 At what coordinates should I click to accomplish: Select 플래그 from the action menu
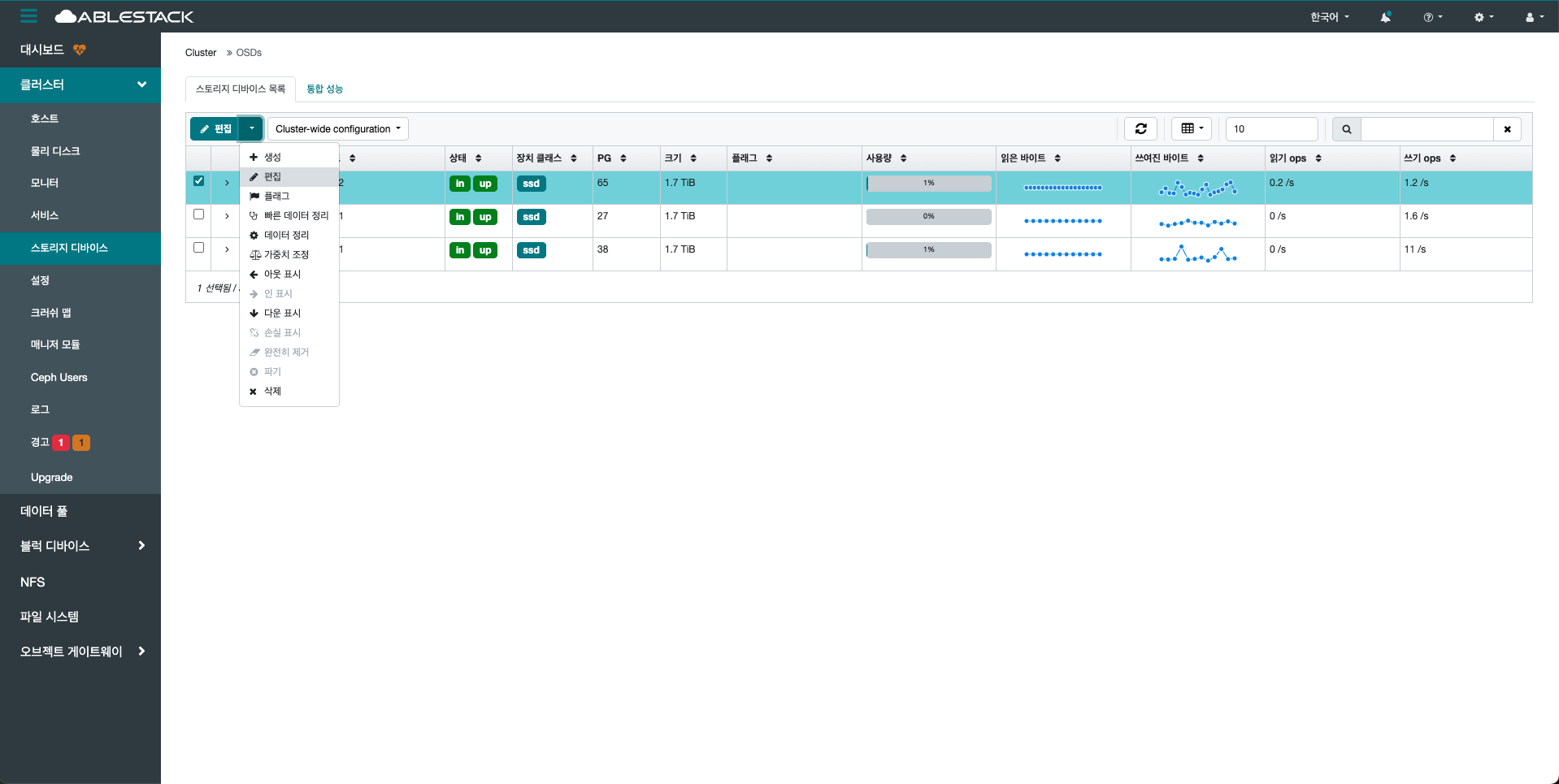point(276,196)
